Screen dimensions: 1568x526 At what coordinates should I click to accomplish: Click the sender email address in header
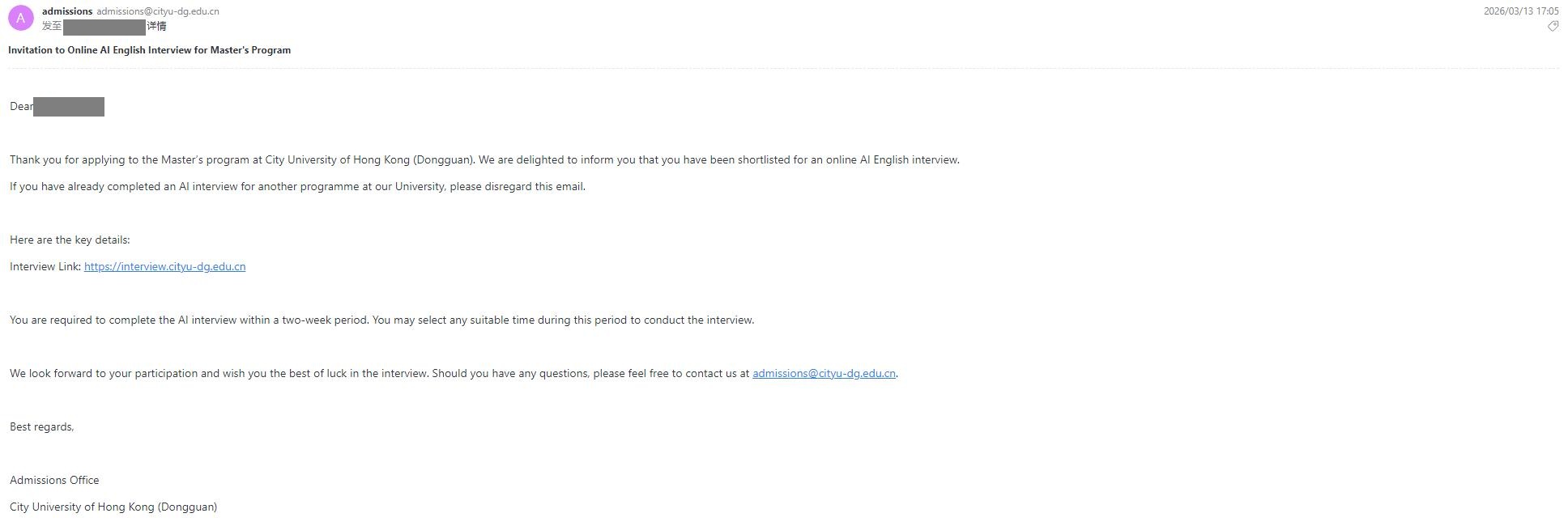pyautogui.click(x=158, y=11)
